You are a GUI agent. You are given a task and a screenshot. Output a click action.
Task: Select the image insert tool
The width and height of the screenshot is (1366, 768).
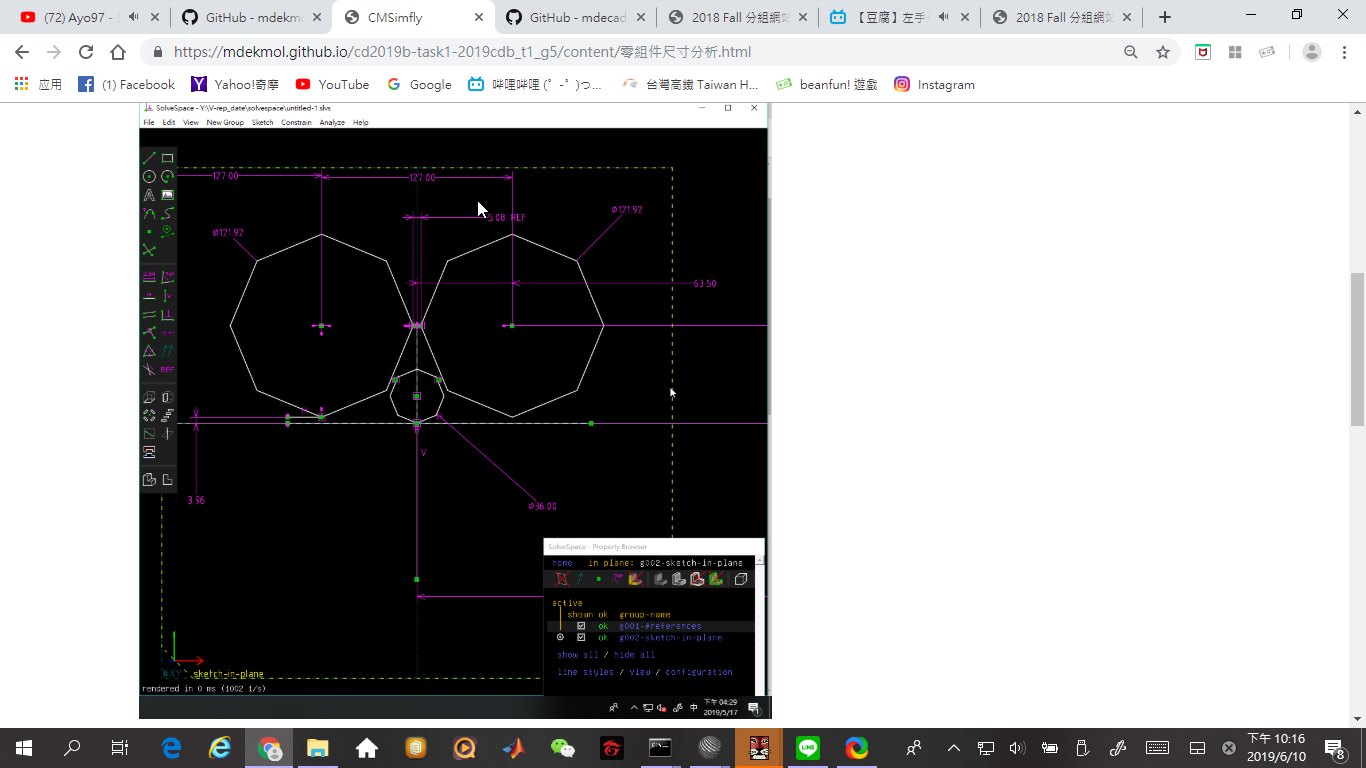coord(167,194)
